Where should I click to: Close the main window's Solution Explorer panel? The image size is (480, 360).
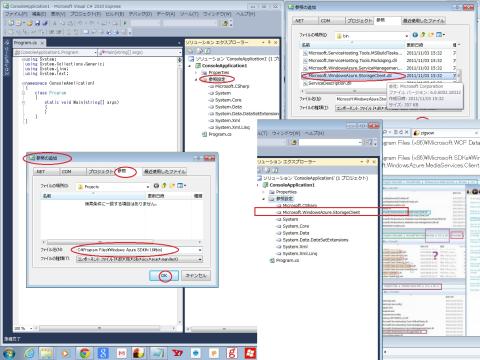(x=276, y=42)
